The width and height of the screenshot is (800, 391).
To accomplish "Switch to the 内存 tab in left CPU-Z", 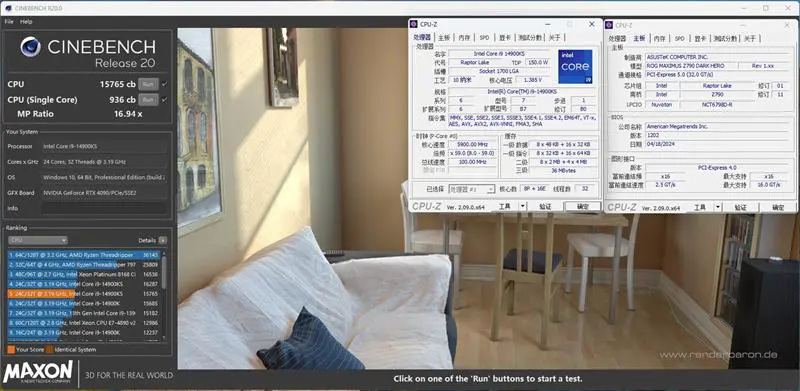I will click(464, 38).
